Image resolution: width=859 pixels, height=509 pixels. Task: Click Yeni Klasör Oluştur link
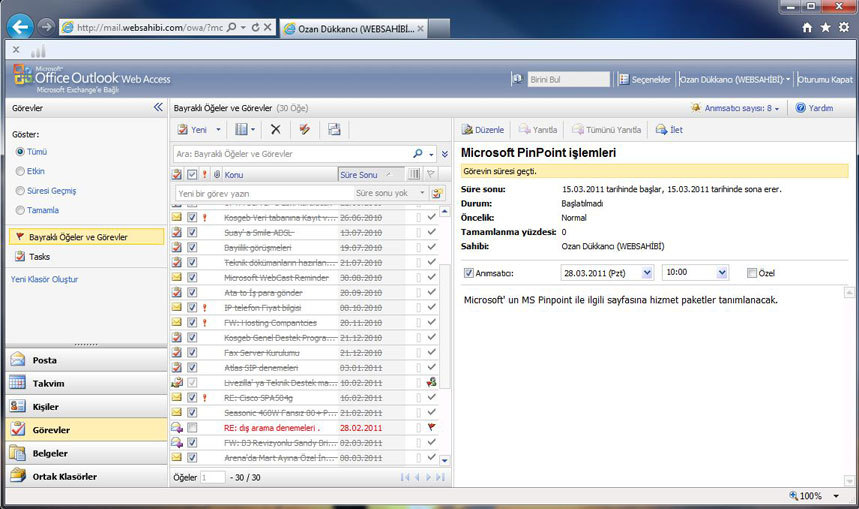point(44,279)
